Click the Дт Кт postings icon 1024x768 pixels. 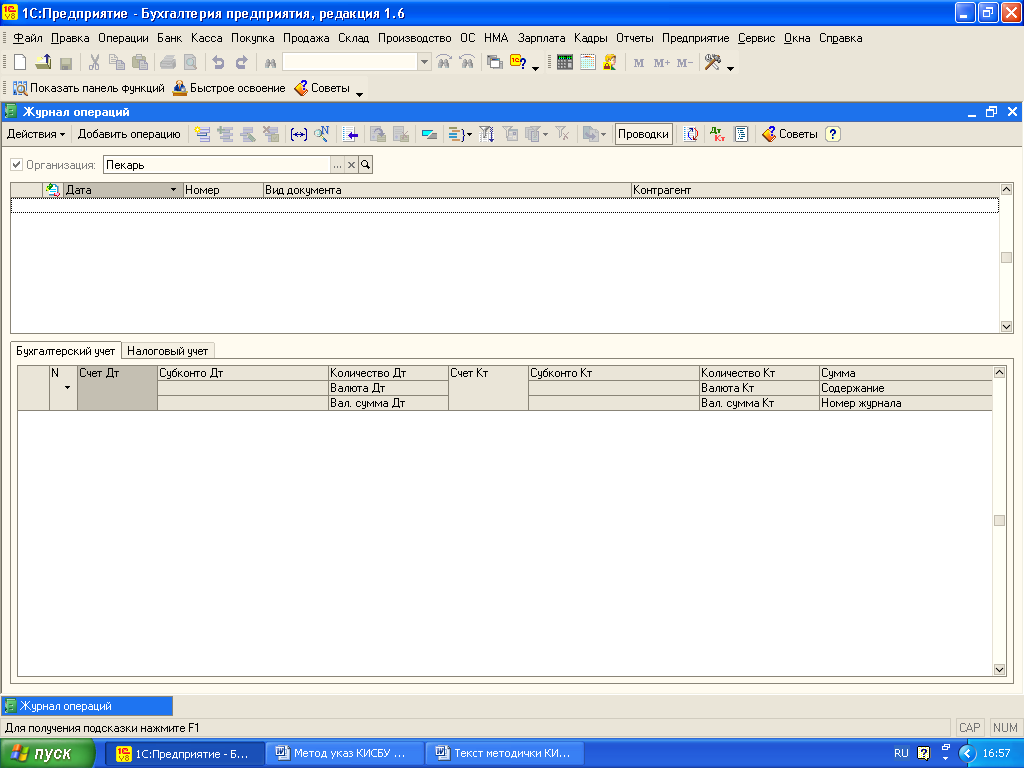coord(717,134)
